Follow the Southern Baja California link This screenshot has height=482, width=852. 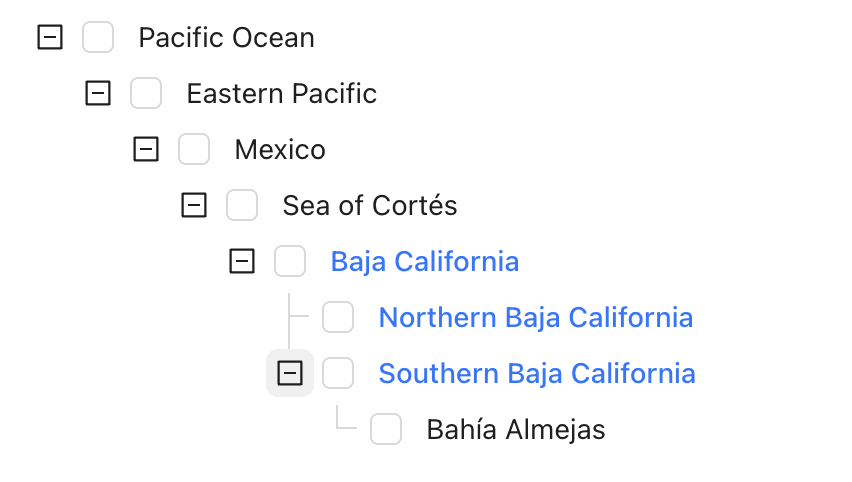click(x=537, y=374)
